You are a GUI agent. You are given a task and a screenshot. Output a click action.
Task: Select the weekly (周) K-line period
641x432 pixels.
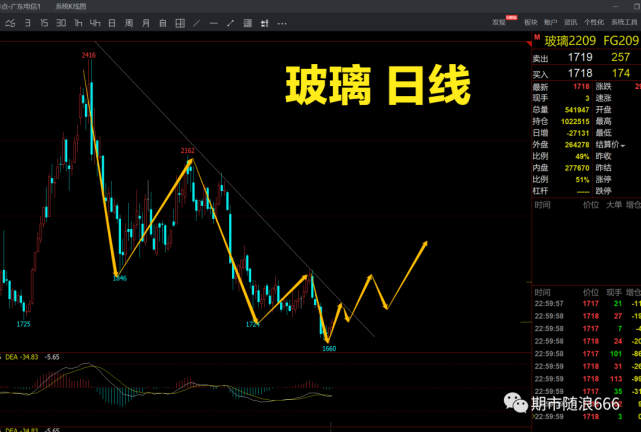tap(129, 23)
